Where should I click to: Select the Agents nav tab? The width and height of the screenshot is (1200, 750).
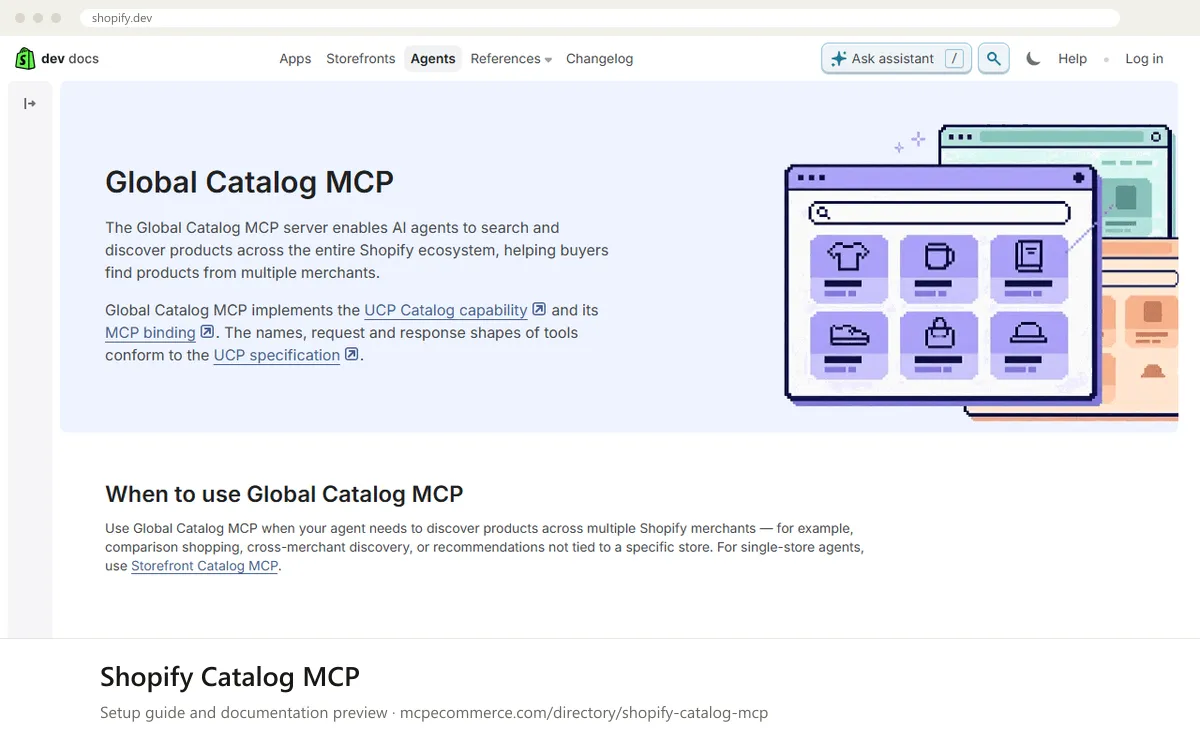(x=433, y=59)
